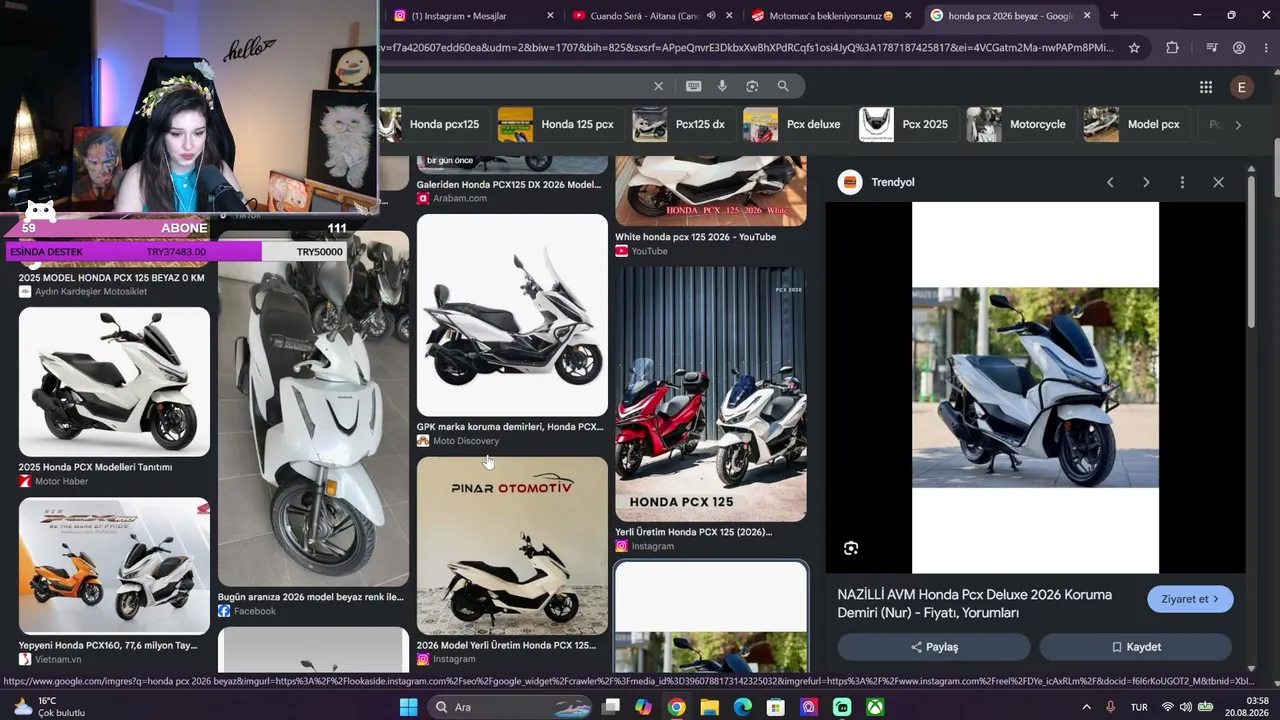The height and width of the screenshot is (720, 1280).
Task: Filter results by Honda pcx125 chip
Action: tap(436, 125)
